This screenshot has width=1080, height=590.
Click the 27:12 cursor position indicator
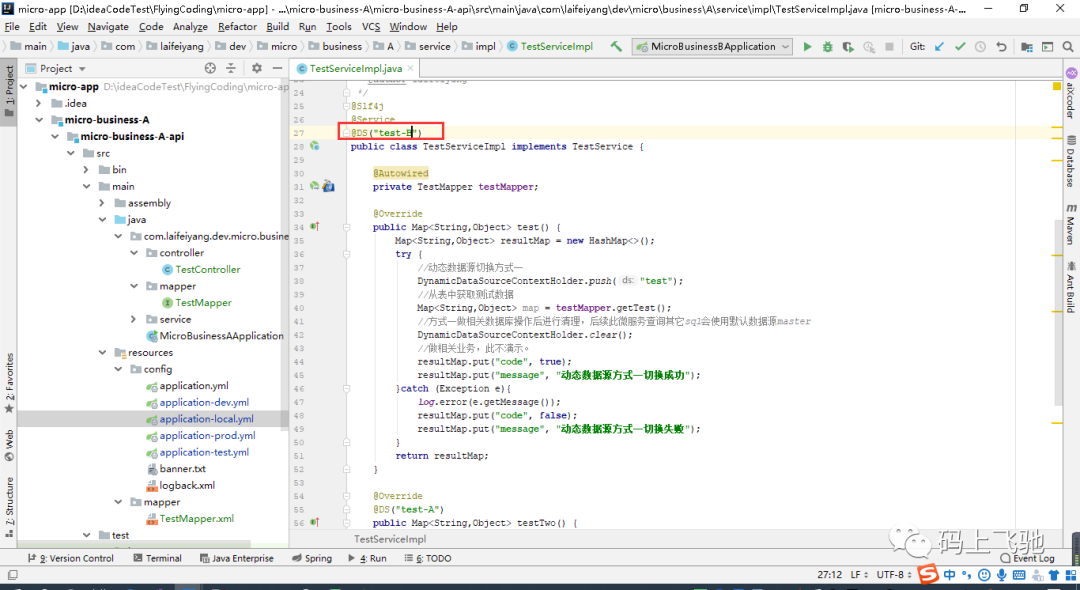(829, 574)
